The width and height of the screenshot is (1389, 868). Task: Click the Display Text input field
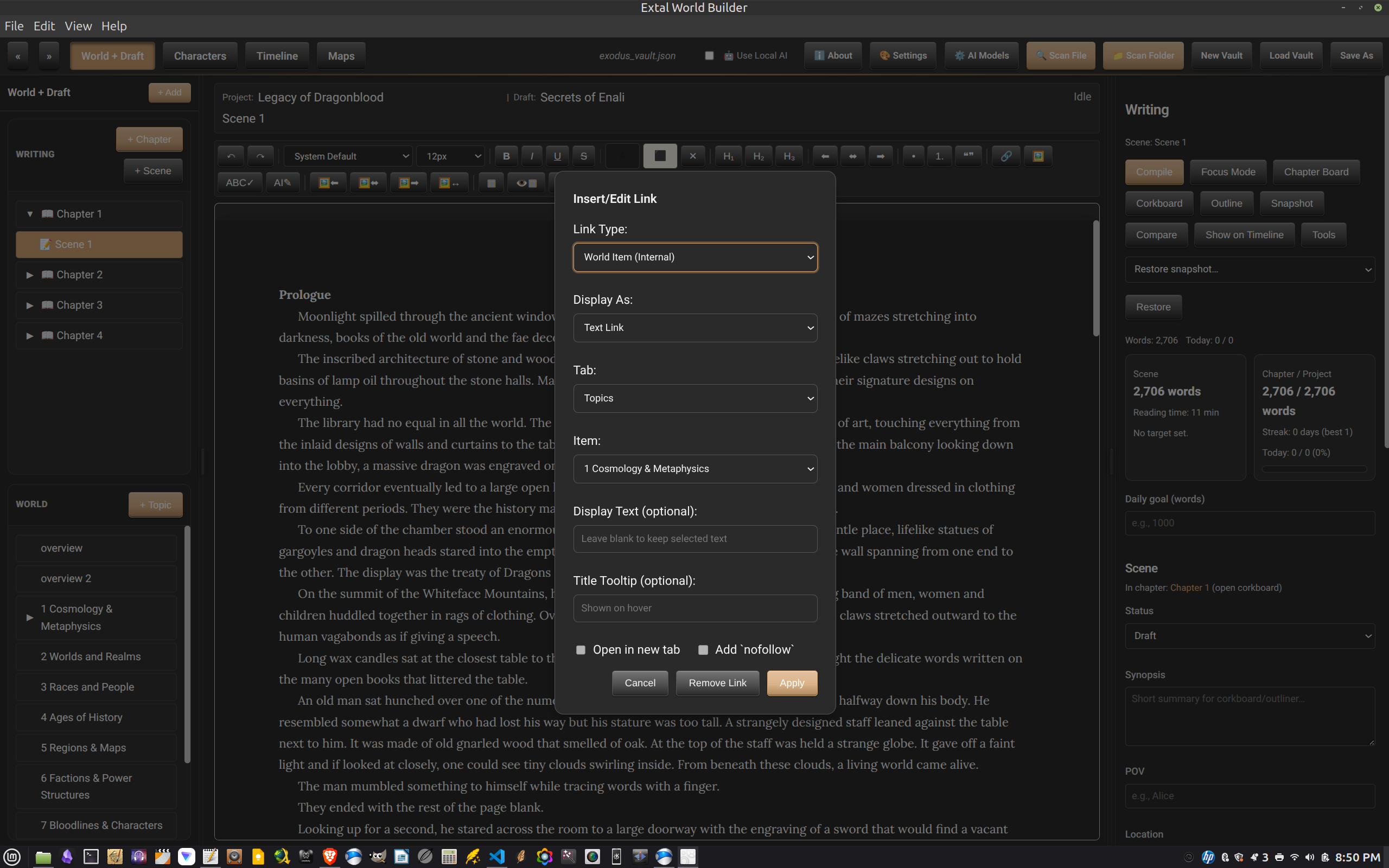point(694,539)
